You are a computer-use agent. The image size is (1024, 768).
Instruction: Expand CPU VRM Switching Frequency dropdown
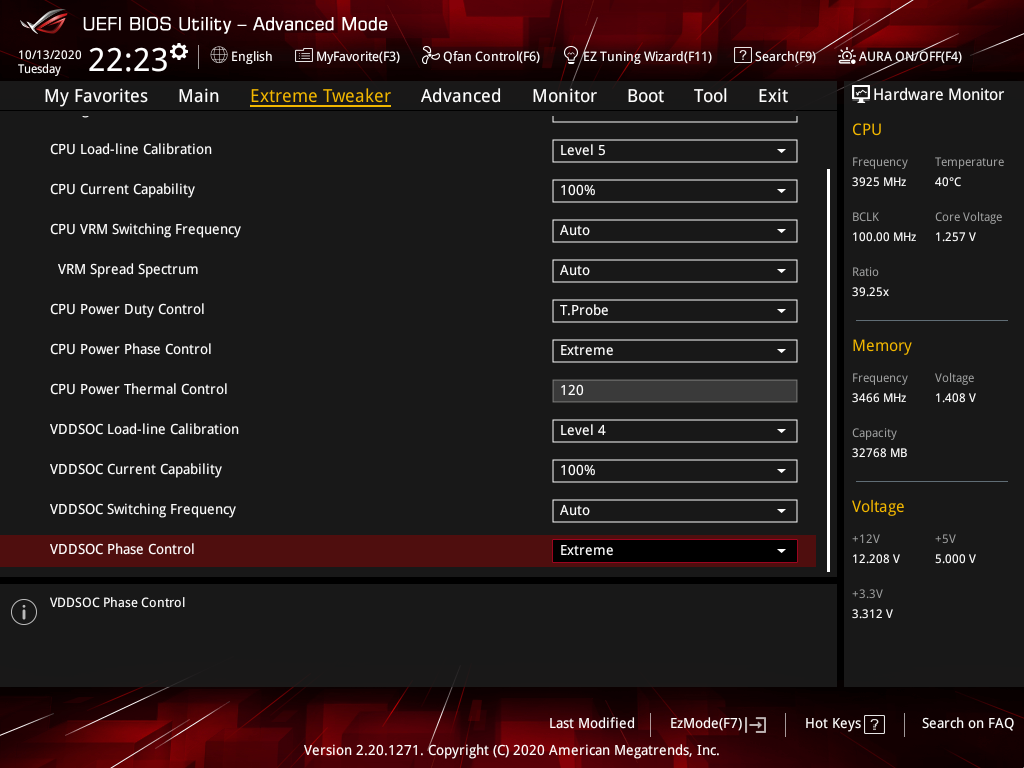(675, 231)
